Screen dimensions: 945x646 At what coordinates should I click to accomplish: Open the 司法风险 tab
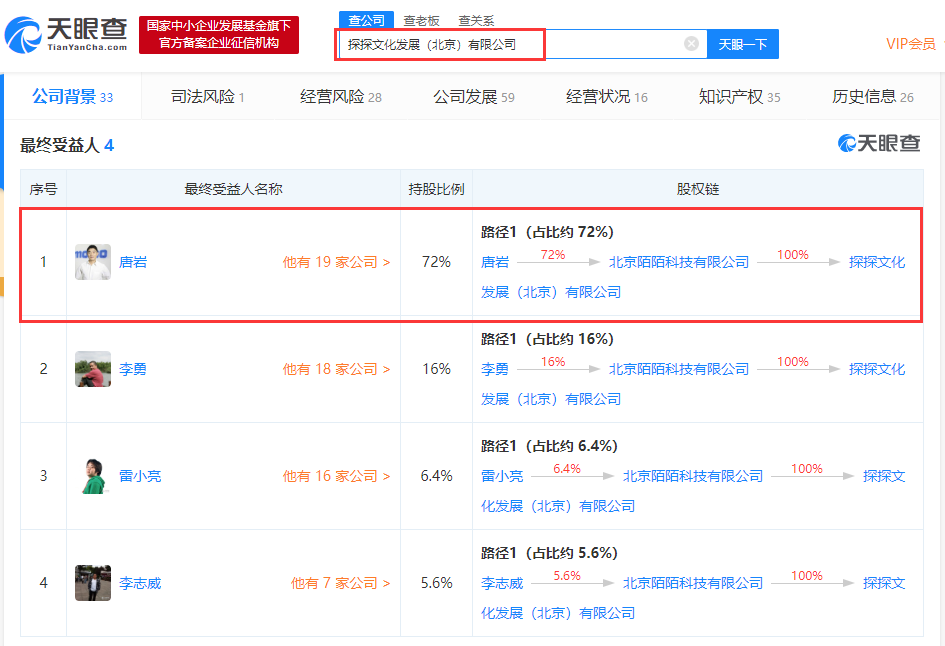coord(208,97)
